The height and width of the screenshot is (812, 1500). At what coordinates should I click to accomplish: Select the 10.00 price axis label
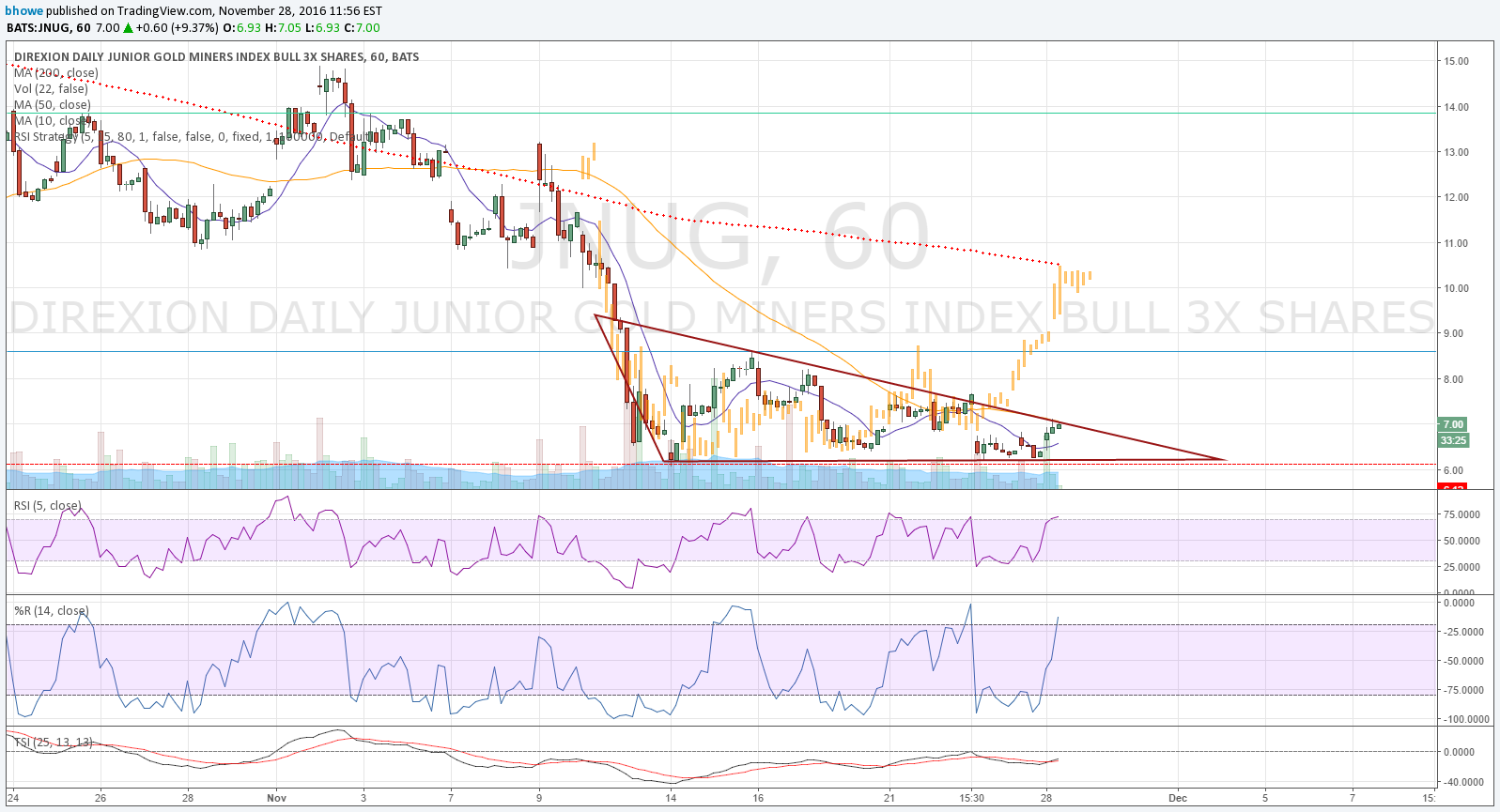click(1457, 288)
